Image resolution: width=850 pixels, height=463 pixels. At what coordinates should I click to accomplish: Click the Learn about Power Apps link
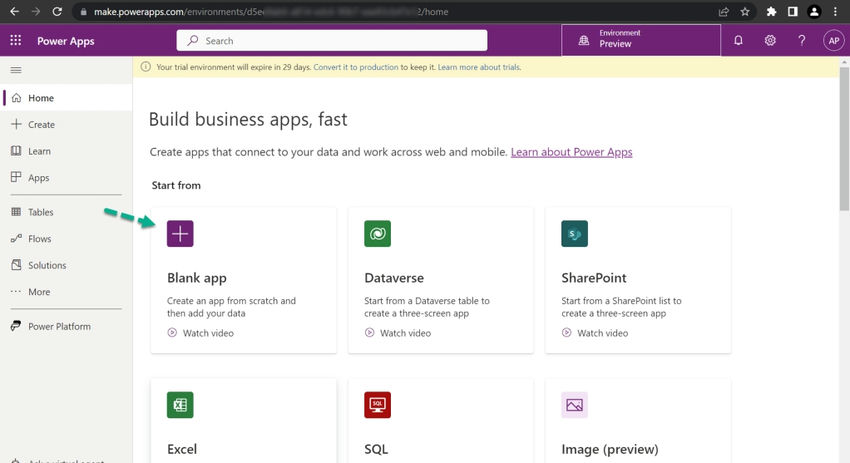coord(571,152)
